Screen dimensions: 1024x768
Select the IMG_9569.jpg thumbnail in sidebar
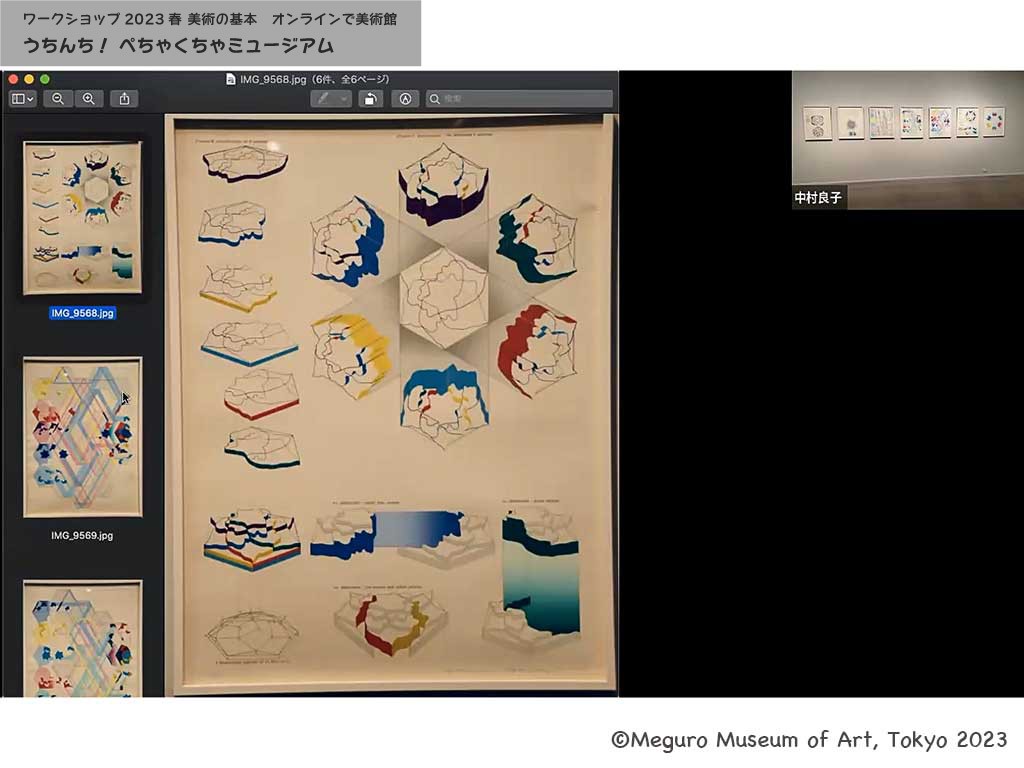pyautogui.click(x=82, y=437)
